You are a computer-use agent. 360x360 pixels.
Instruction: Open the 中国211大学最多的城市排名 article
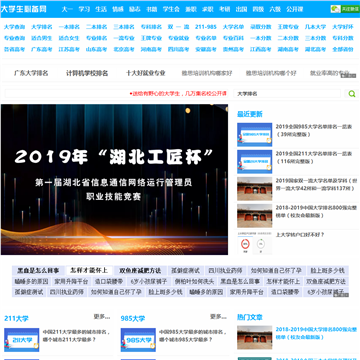(x=77, y=336)
